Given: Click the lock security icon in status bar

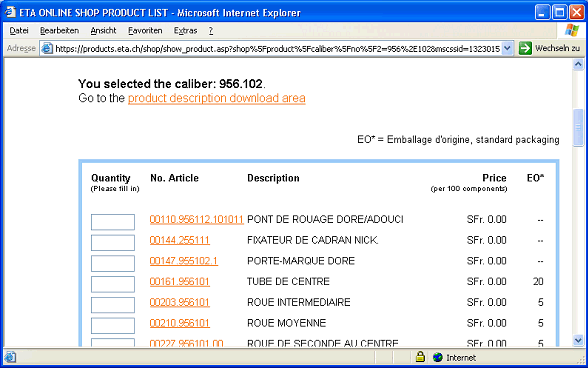Looking at the screenshot, I should click(x=420, y=357).
